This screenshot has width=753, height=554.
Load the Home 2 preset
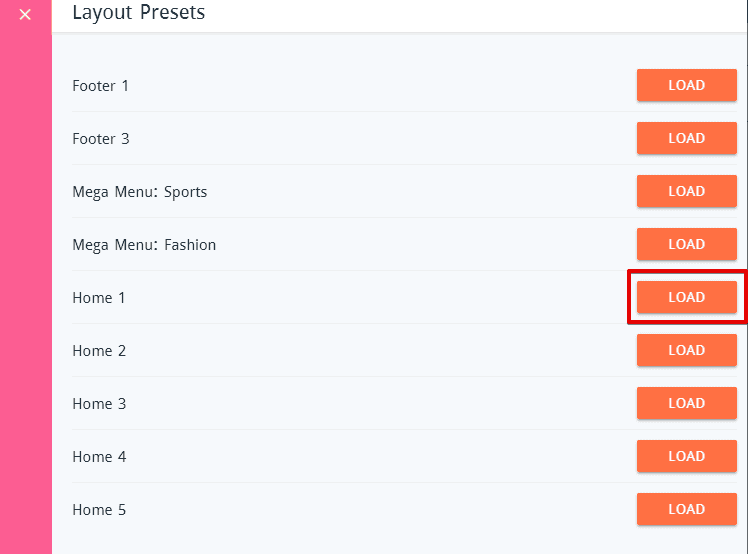(686, 351)
